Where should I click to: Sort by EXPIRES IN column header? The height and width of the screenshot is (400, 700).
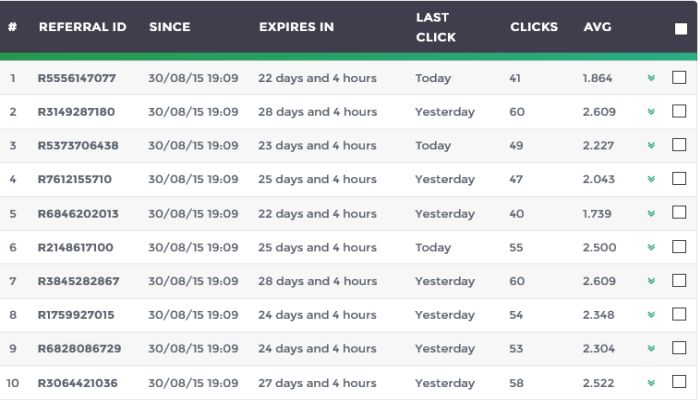pos(296,27)
